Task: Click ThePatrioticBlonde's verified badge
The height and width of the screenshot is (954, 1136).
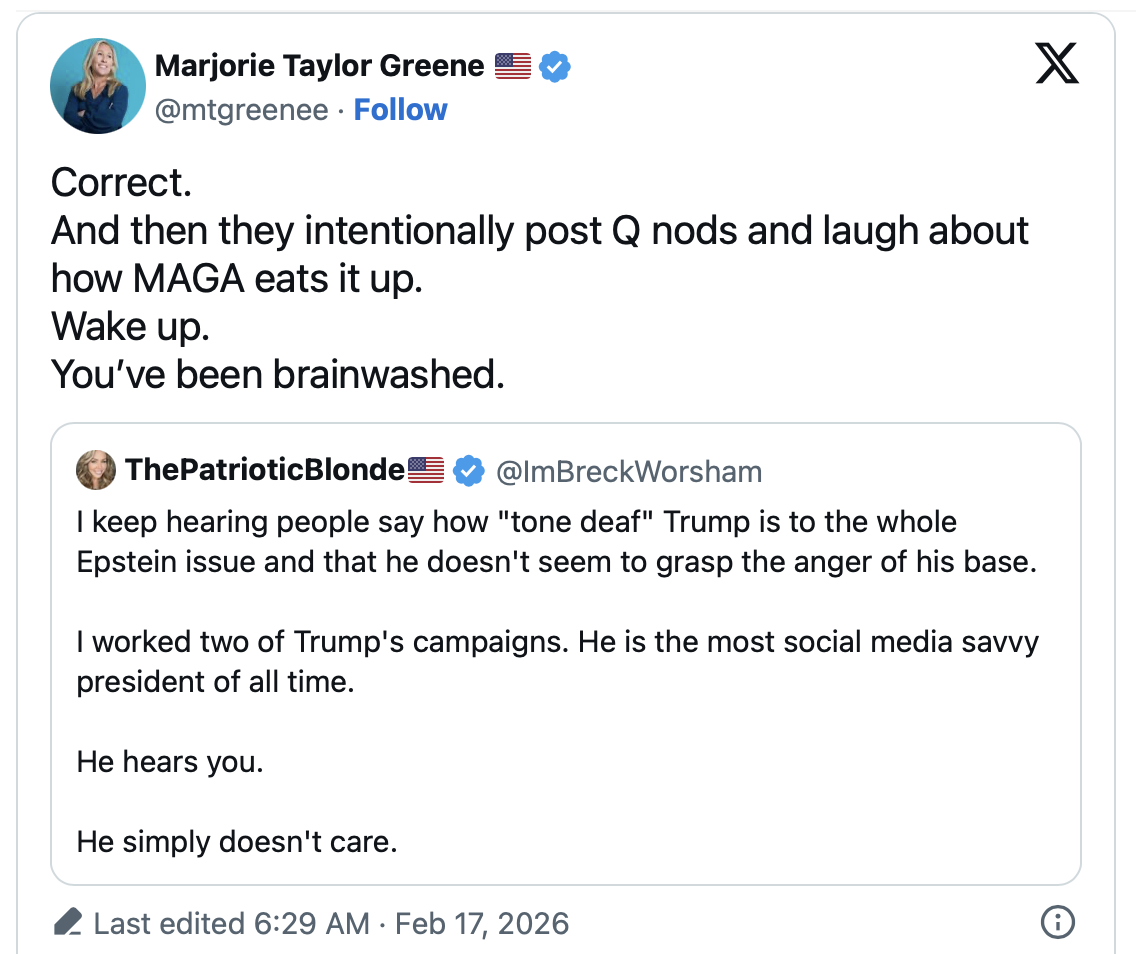Action: click(x=469, y=470)
